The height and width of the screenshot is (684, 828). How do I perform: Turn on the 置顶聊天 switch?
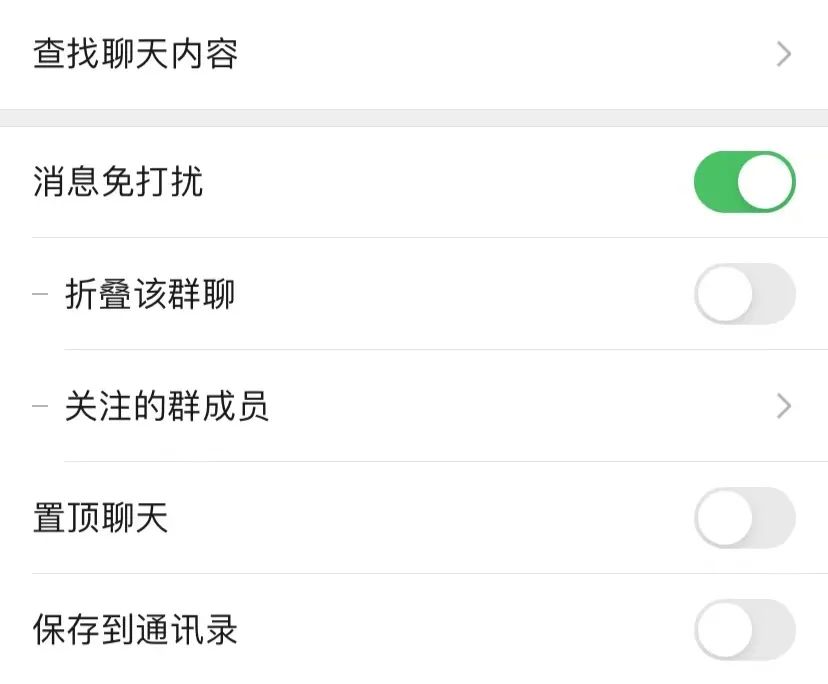coord(744,518)
